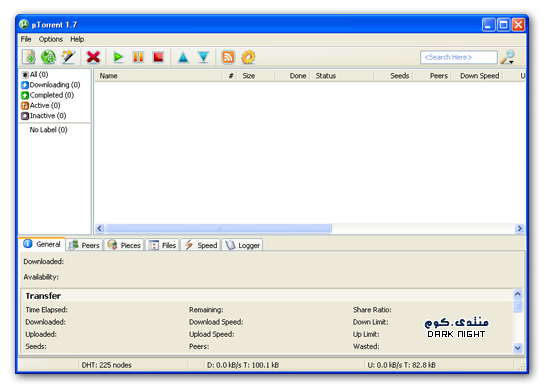This screenshot has height=389, width=545.
Task: Open the search engine dropdown arrow by the magnifier
Action: (x=512, y=62)
